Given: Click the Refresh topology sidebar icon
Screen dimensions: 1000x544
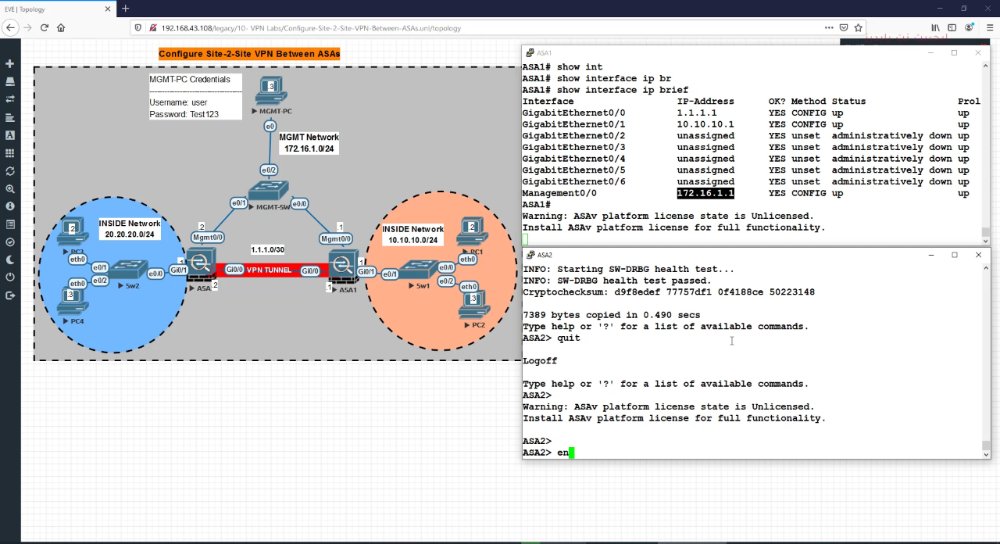Looking at the screenshot, I should tap(10, 171).
